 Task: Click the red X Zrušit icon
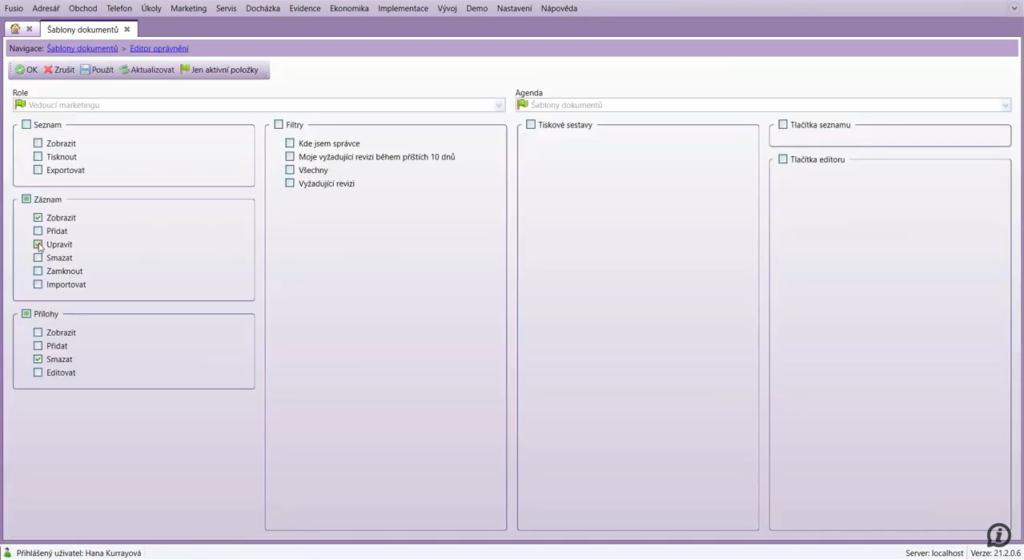pos(48,70)
